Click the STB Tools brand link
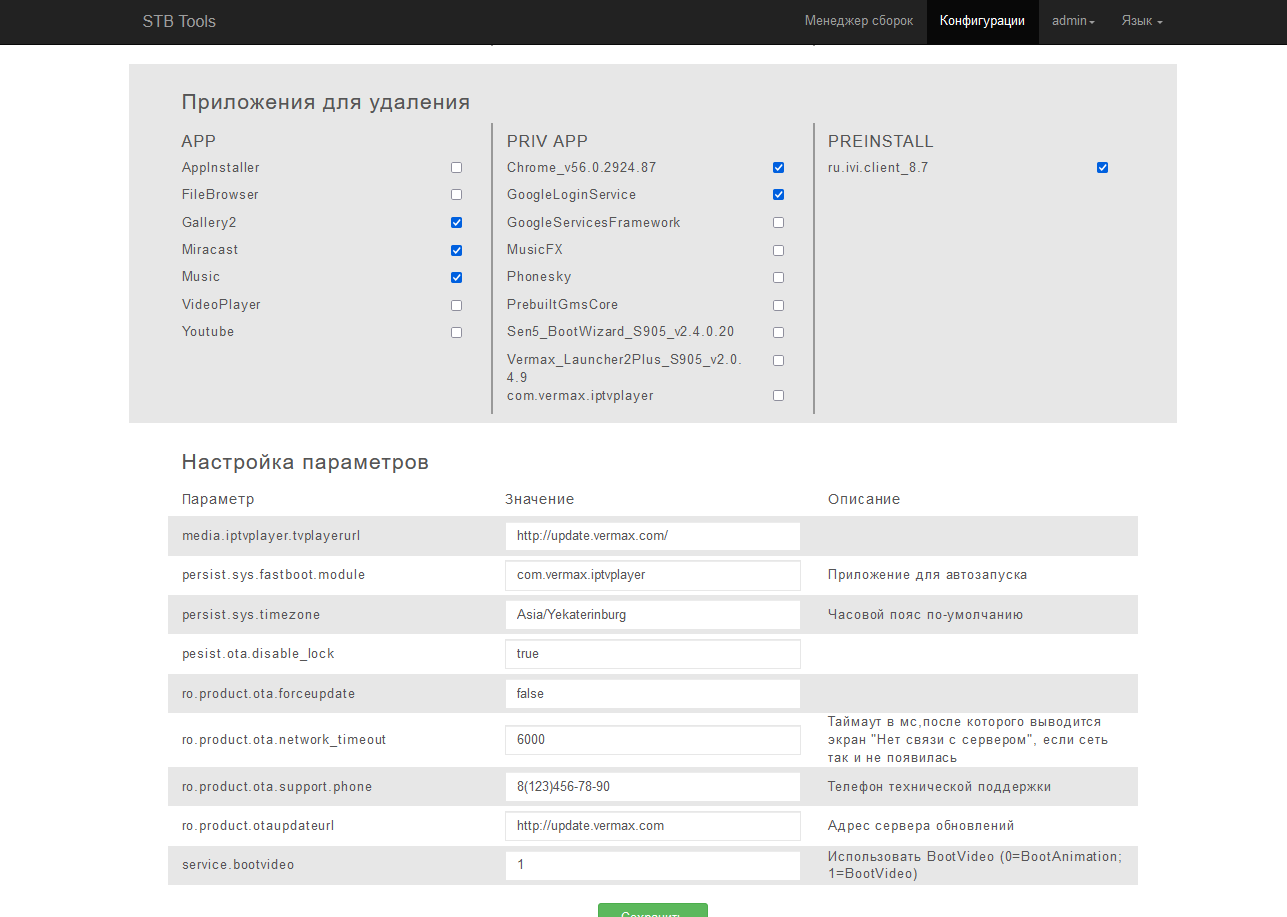 pyautogui.click(x=179, y=21)
